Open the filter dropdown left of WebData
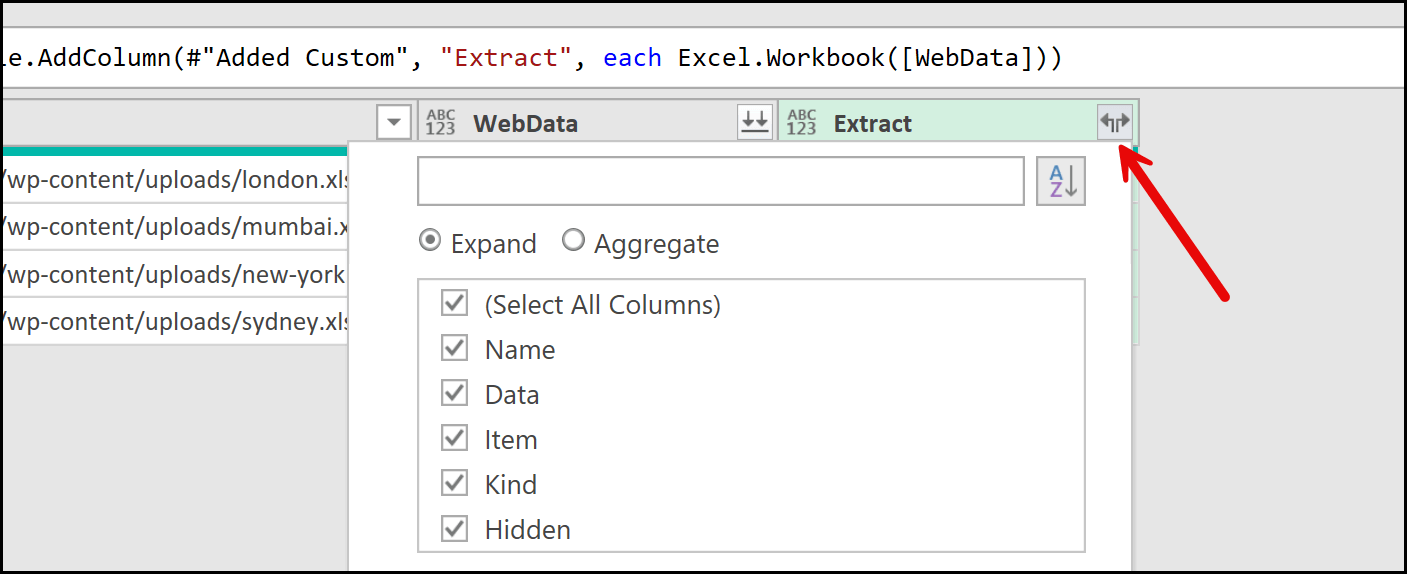 tap(394, 123)
